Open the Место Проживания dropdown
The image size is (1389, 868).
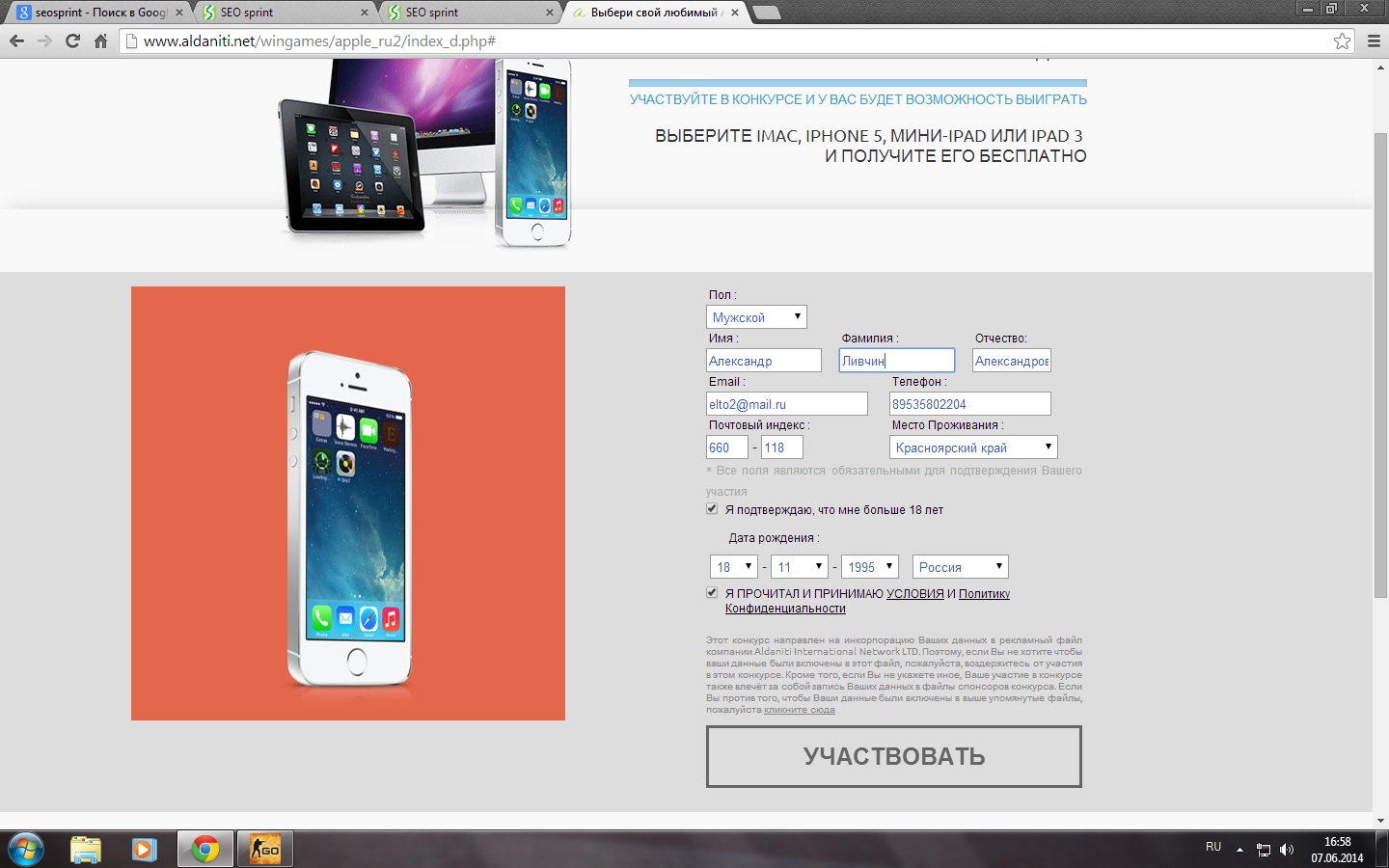tap(973, 448)
